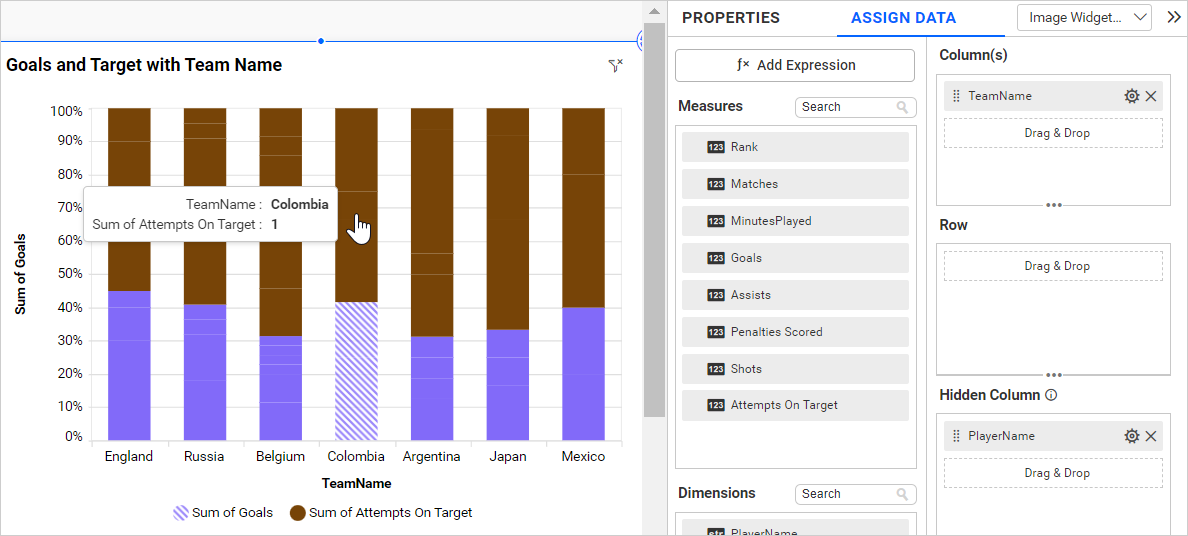
Task: Click the Add Expression button
Action: tap(795, 65)
